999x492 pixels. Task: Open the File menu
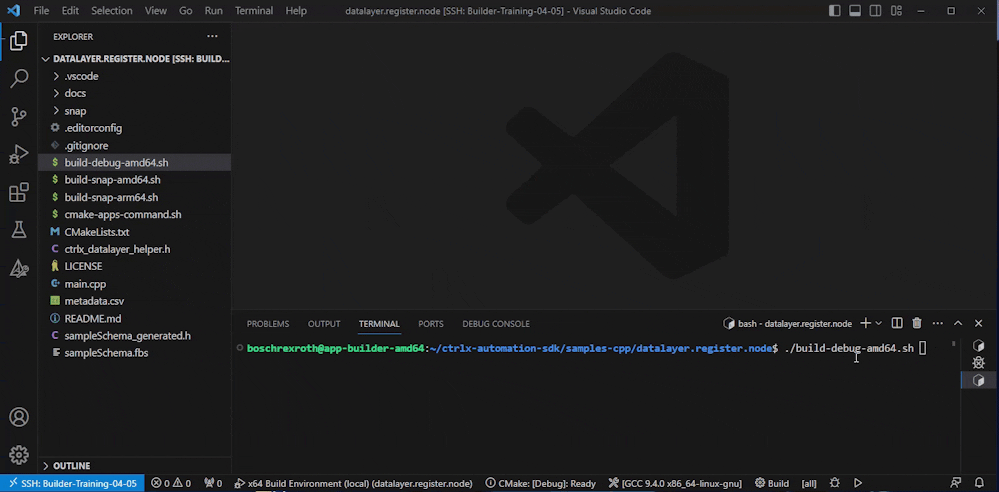click(41, 11)
